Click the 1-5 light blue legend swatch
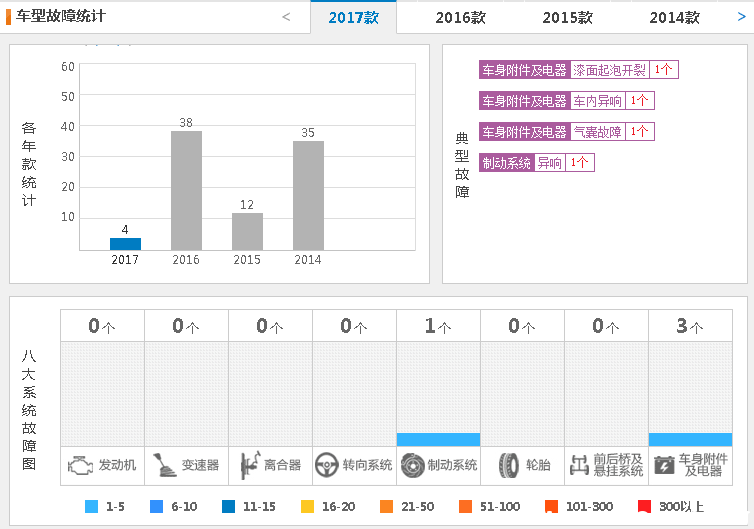Screen dimensions: 754x529 pyautogui.click(x=92, y=507)
